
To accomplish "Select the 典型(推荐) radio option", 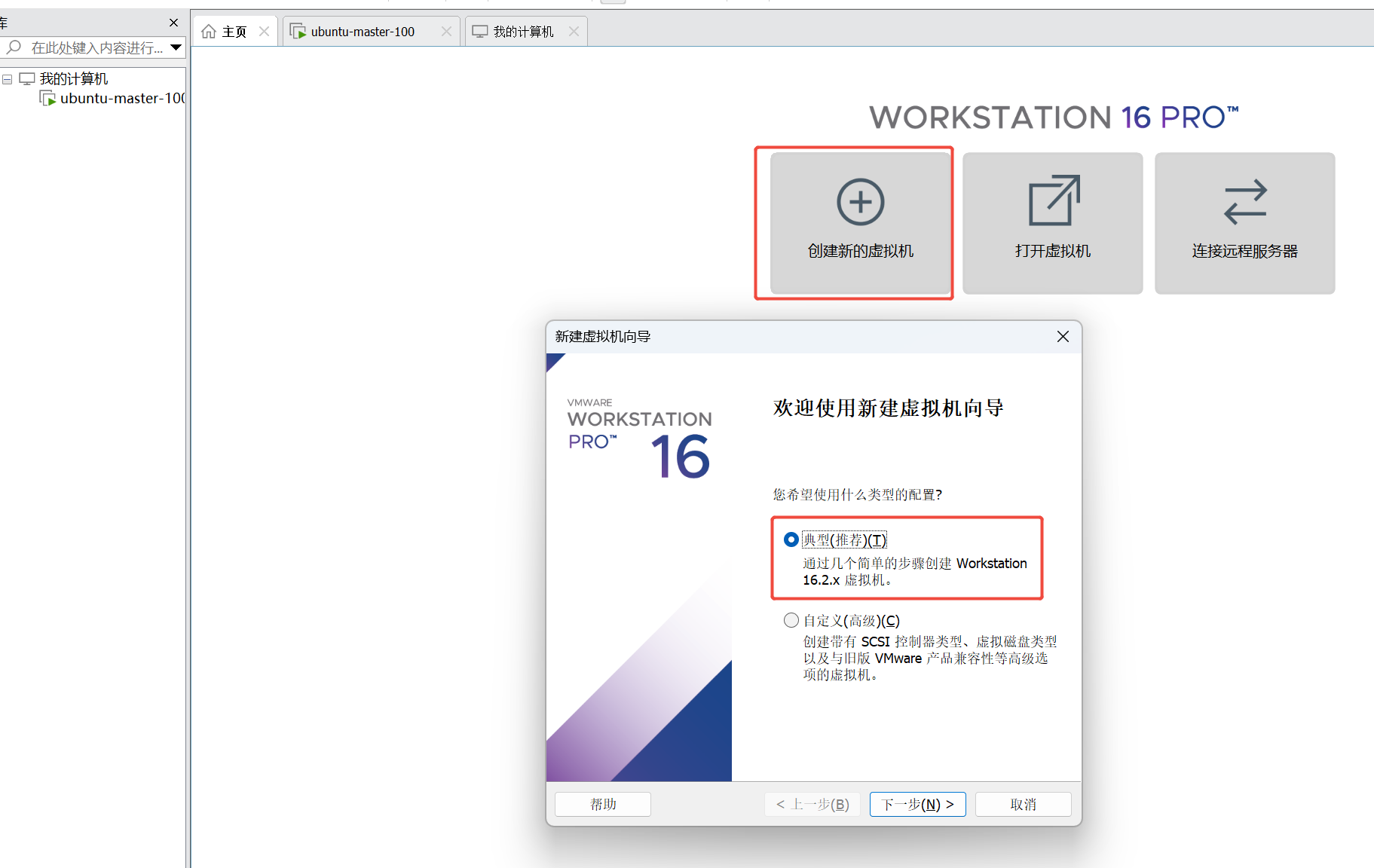I will (x=791, y=539).
